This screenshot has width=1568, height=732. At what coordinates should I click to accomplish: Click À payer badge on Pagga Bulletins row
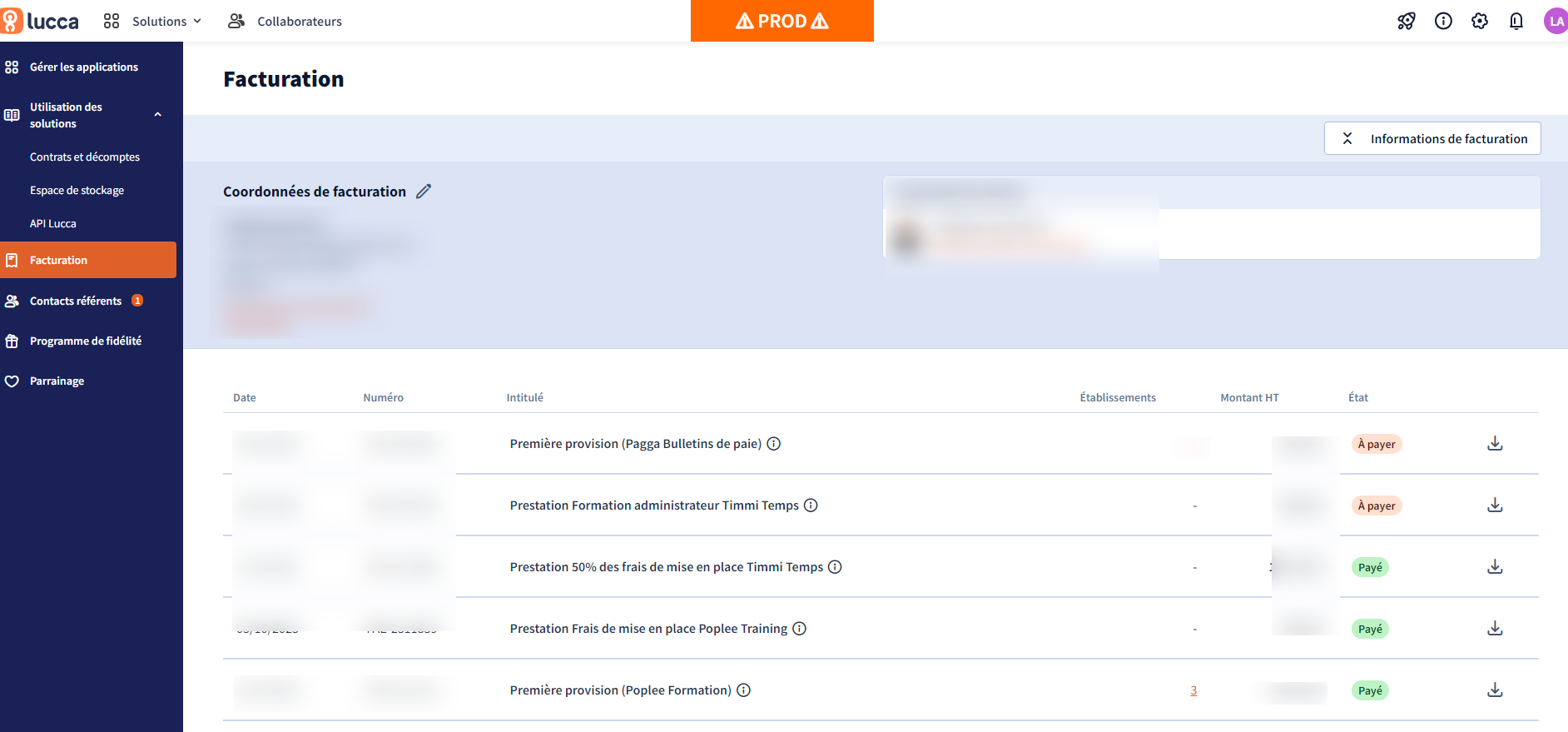(x=1377, y=444)
